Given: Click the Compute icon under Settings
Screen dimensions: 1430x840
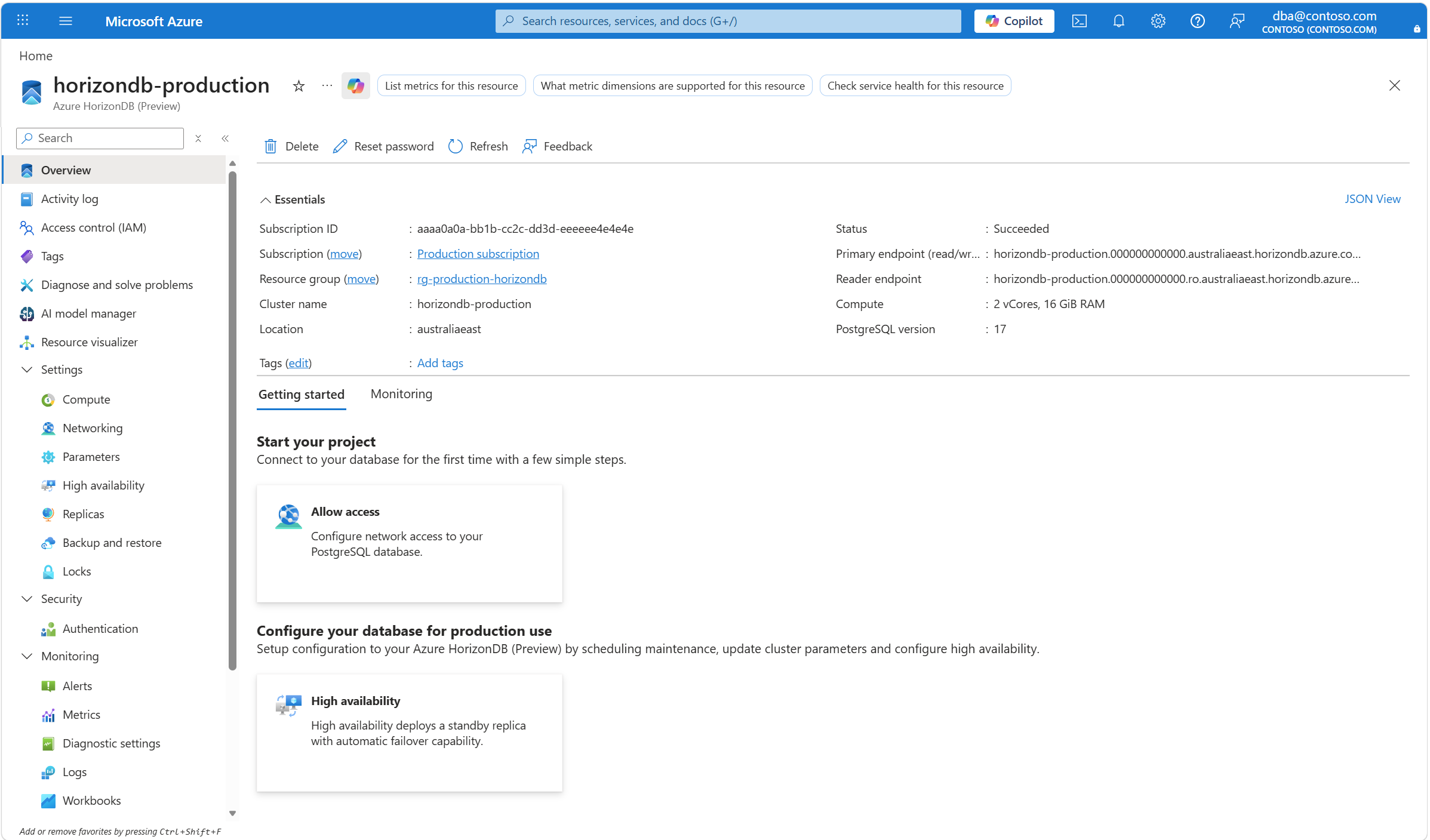Looking at the screenshot, I should [x=48, y=399].
